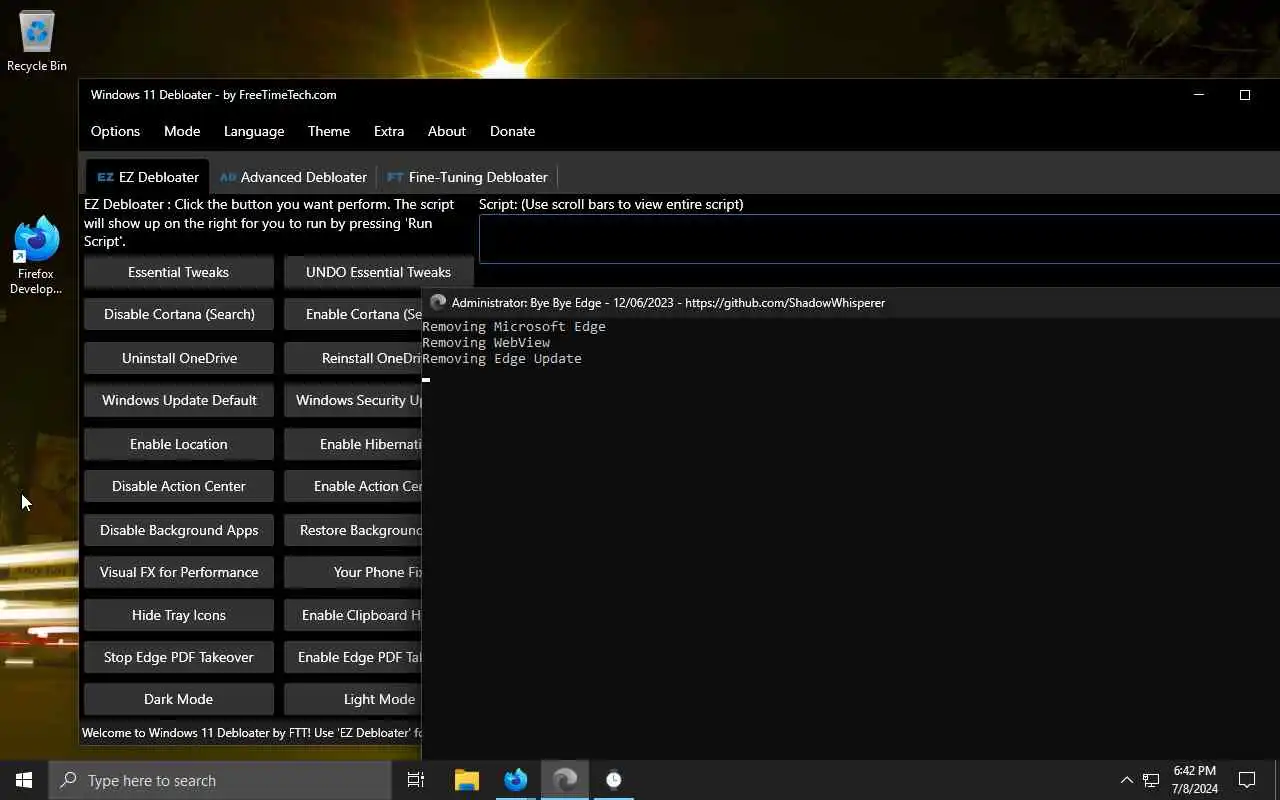Screen dimensions: 1280x800
Task: Click the Essential Tweaks button
Action: point(179,272)
